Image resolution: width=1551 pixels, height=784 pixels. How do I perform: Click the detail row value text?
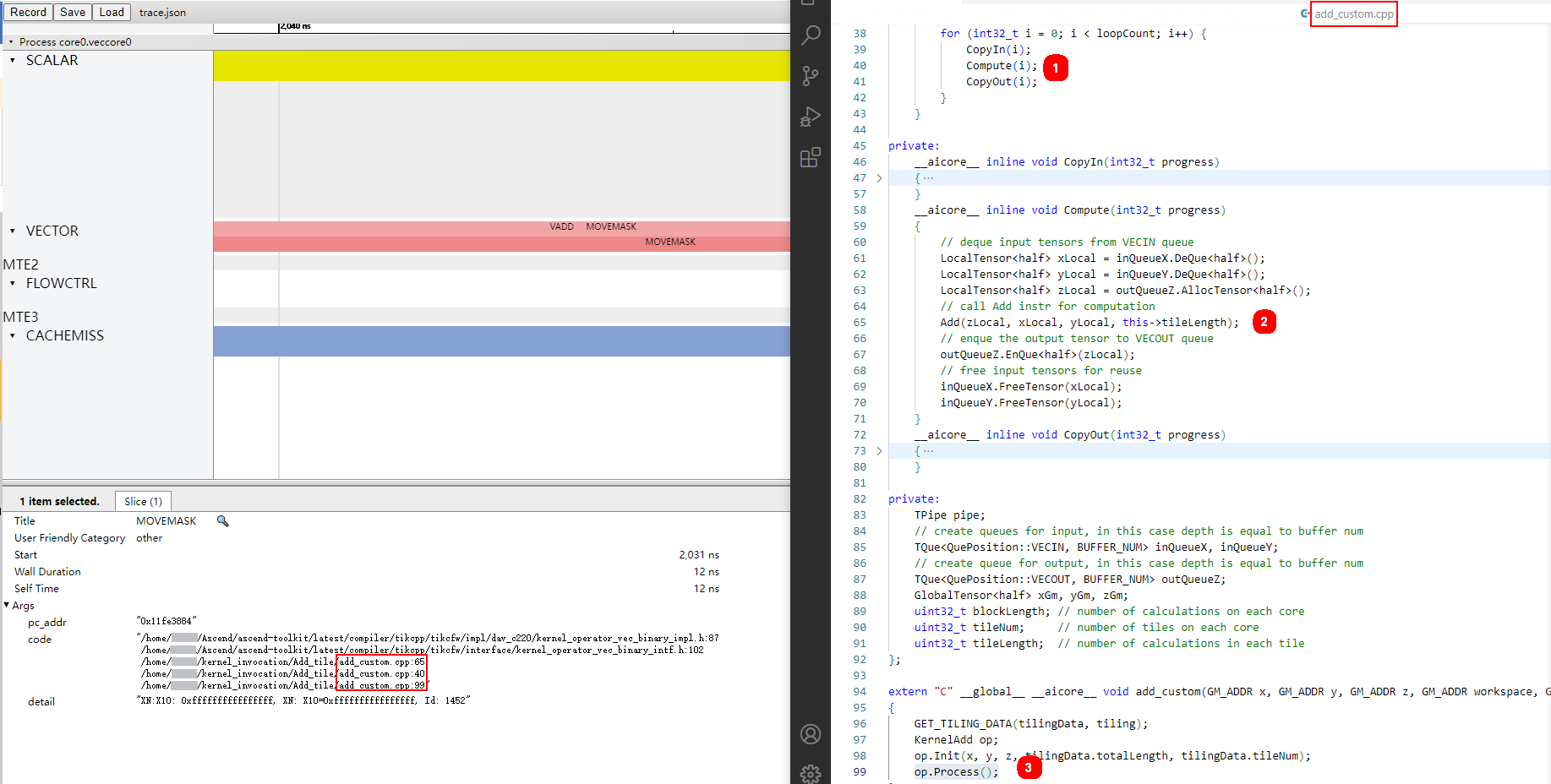(303, 700)
